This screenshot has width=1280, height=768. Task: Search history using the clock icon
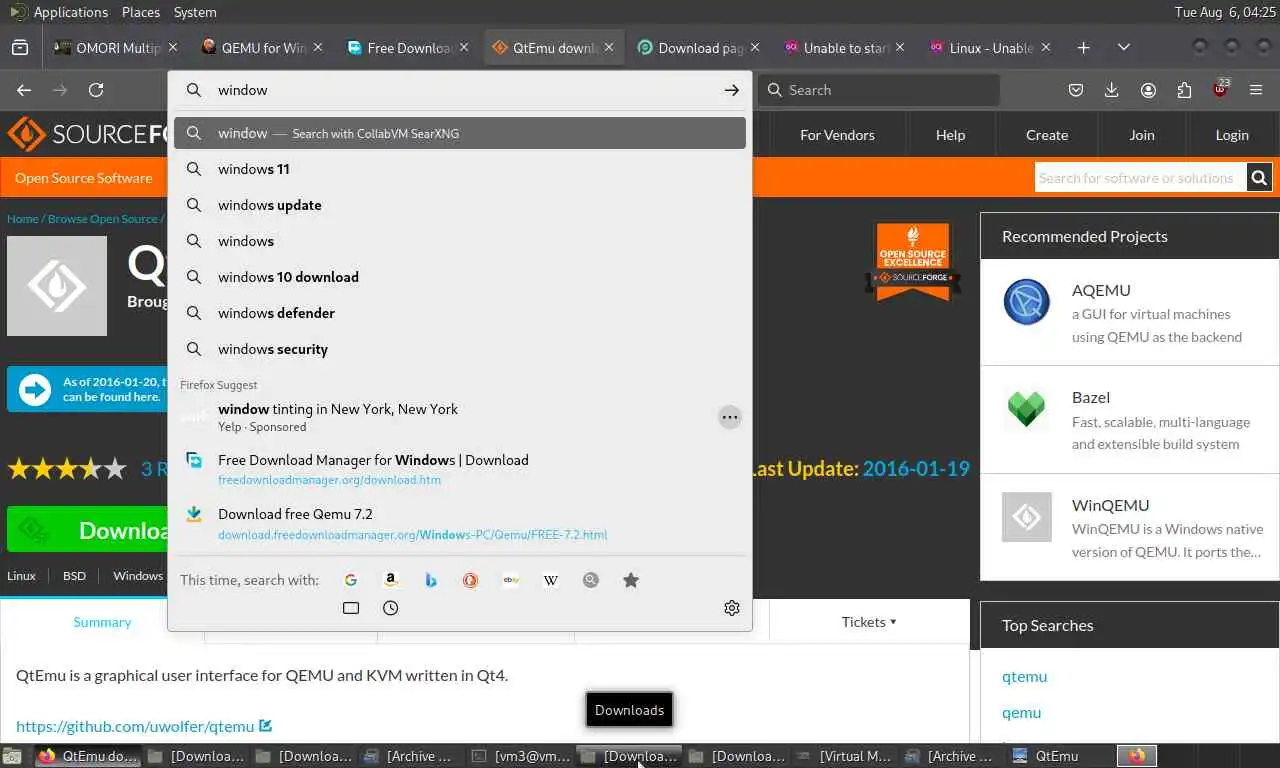(391, 608)
